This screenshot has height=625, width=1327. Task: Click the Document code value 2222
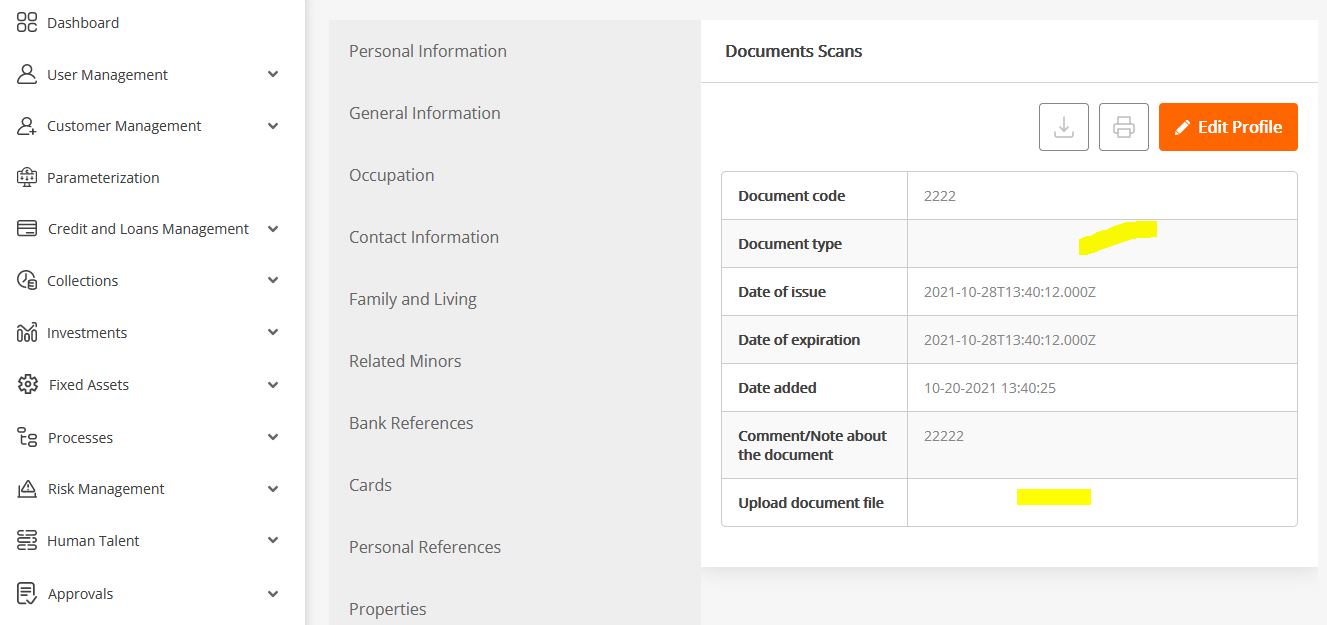coord(939,196)
